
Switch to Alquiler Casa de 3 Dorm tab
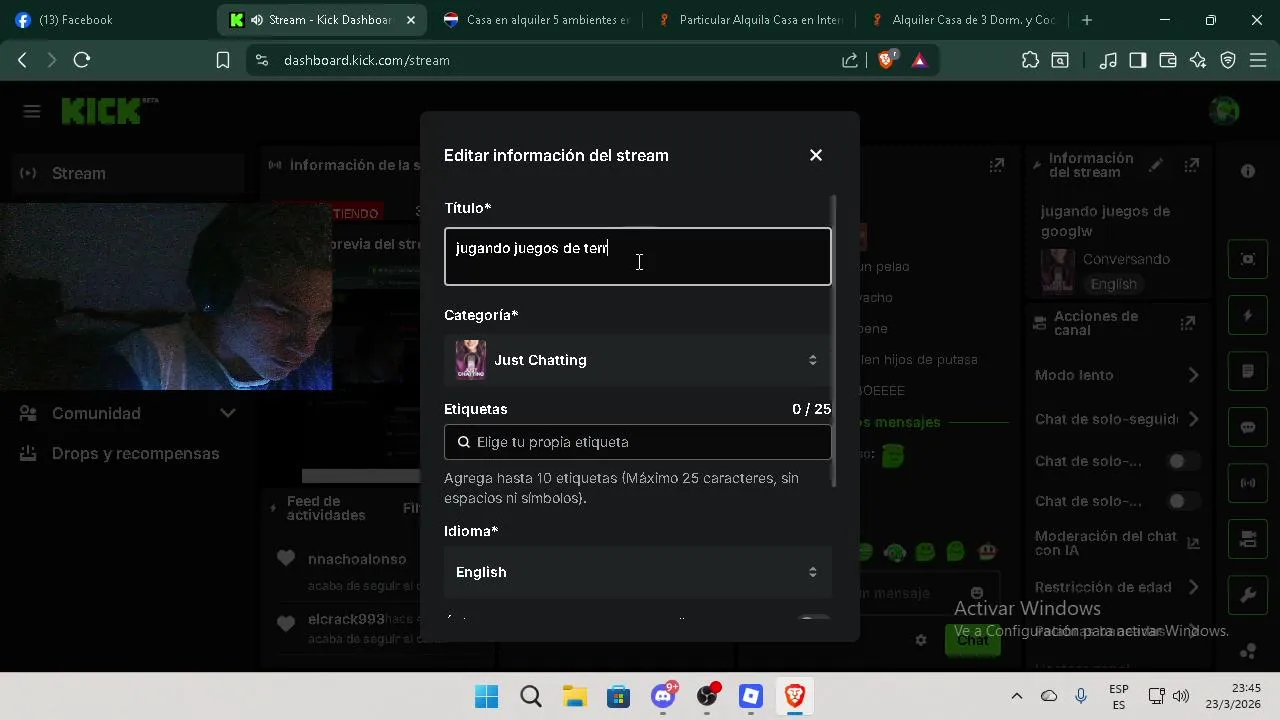[x=963, y=20]
